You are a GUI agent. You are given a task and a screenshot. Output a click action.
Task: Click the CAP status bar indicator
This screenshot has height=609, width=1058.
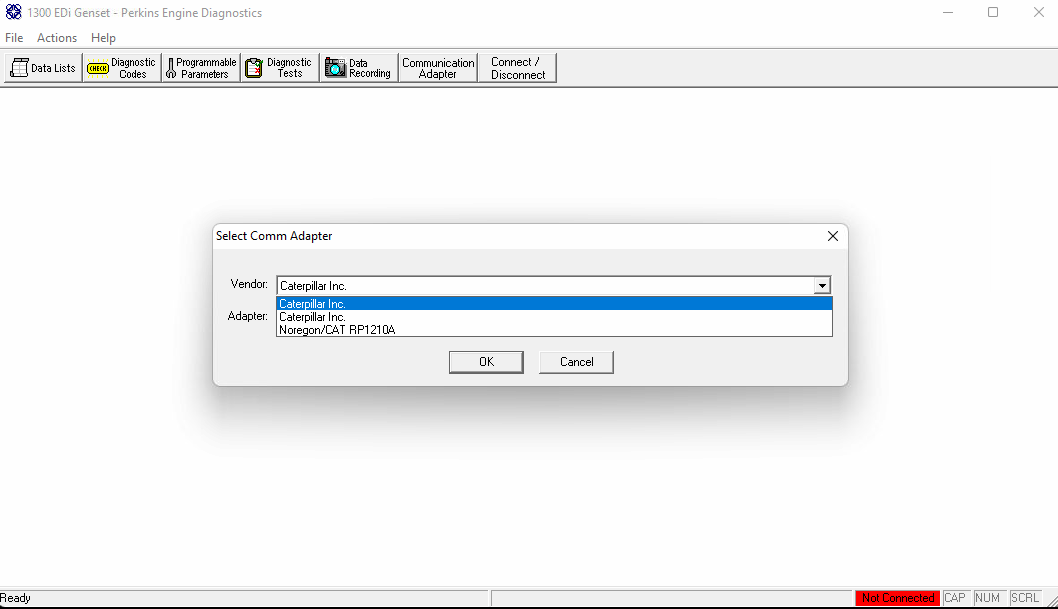(x=955, y=598)
